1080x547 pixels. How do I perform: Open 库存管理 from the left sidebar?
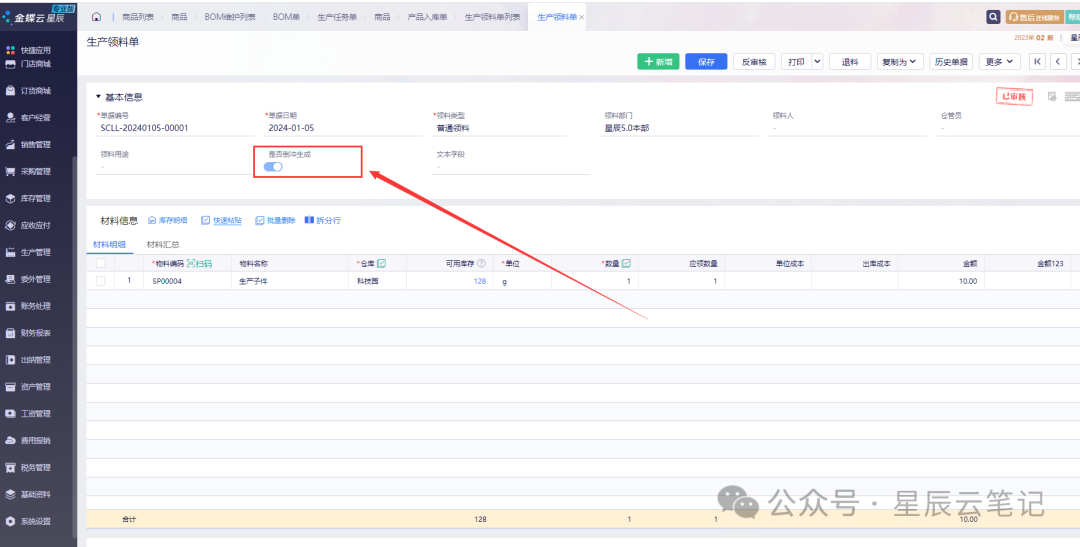coord(35,198)
